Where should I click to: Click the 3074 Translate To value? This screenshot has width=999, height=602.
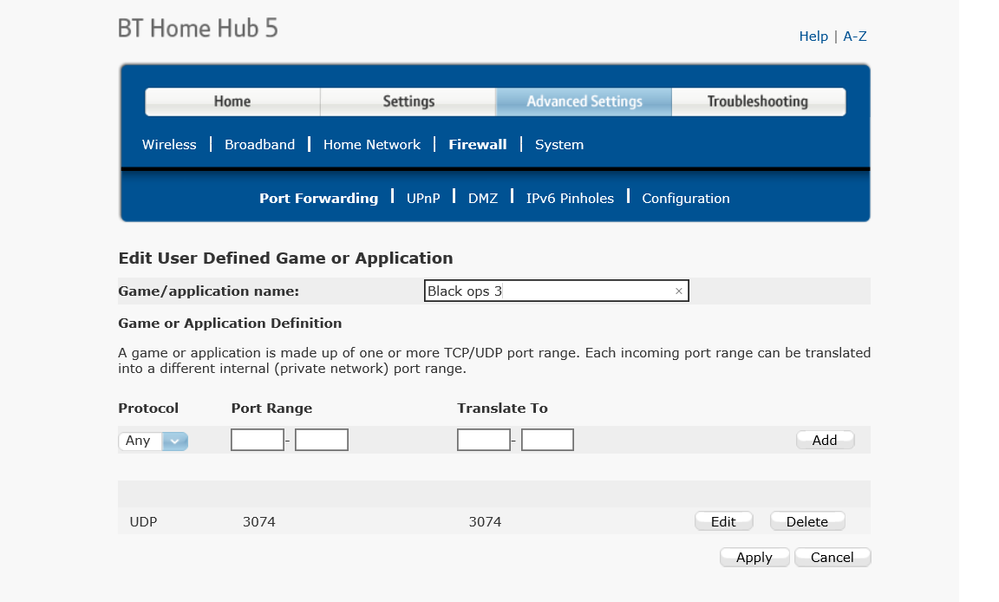[485, 522]
